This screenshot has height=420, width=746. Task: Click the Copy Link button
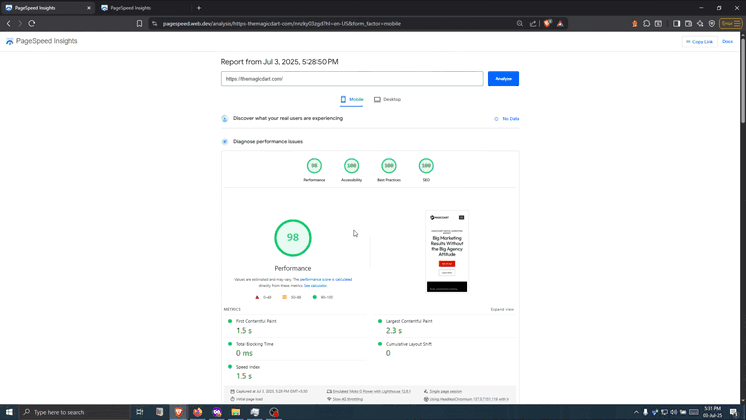point(699,42)
